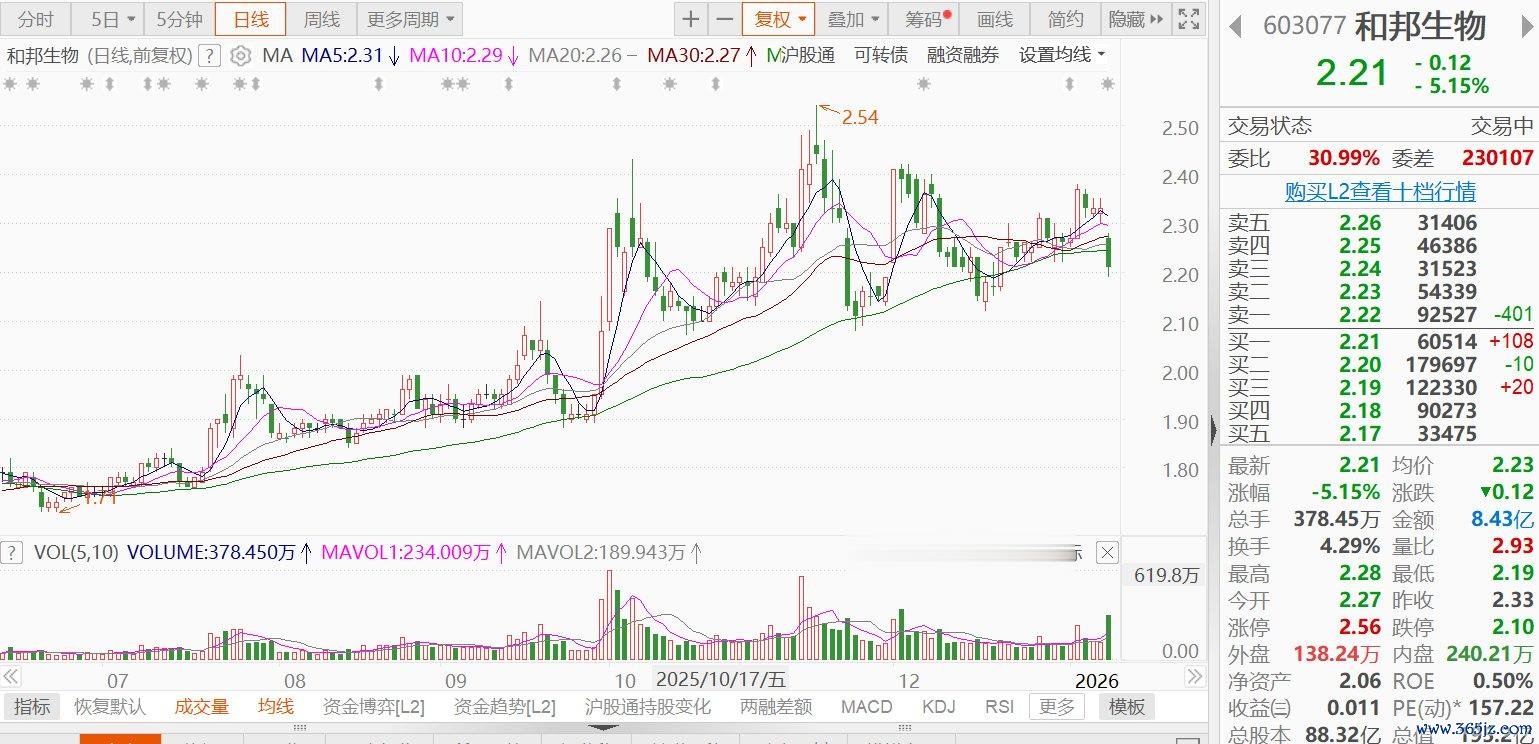
Task: Open the 复权 dropdown
Action: pos(778,19)
